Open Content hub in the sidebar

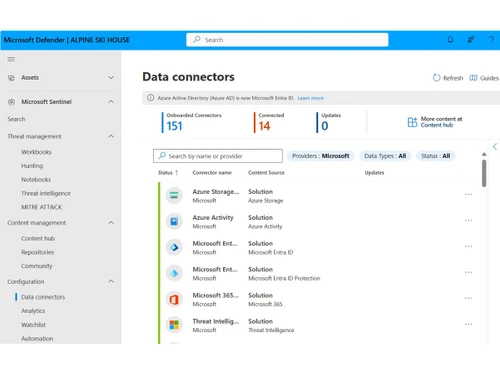coord(38,238)
